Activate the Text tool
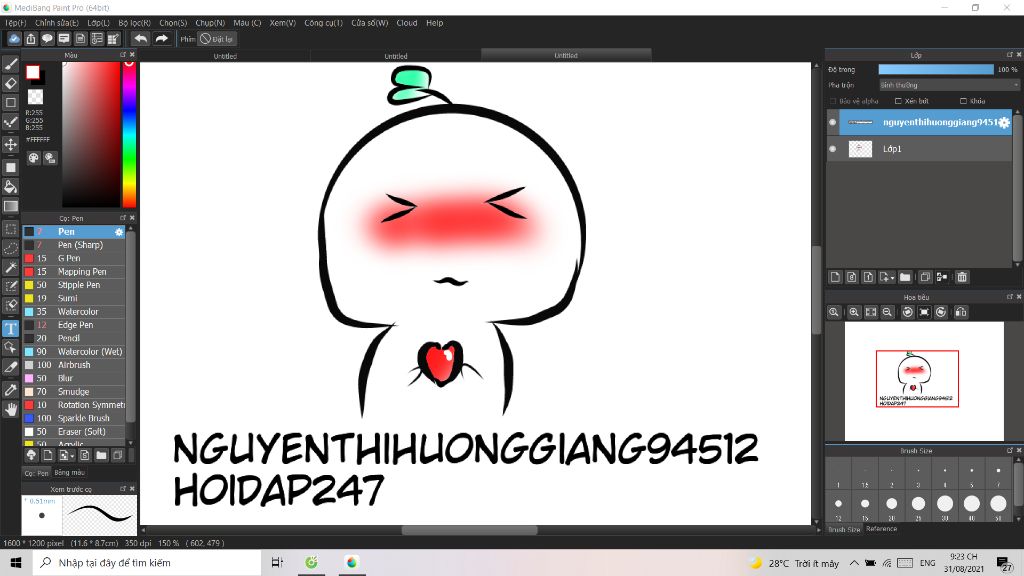This screenshot has width=1024, height=576. pyautogui.click(x=10, y=328)
